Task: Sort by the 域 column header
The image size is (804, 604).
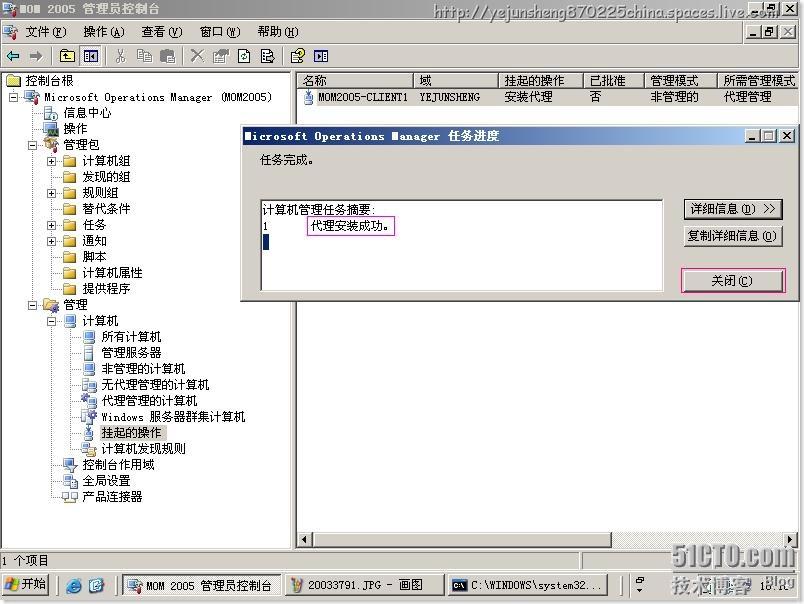Action: tap(456, 80)
